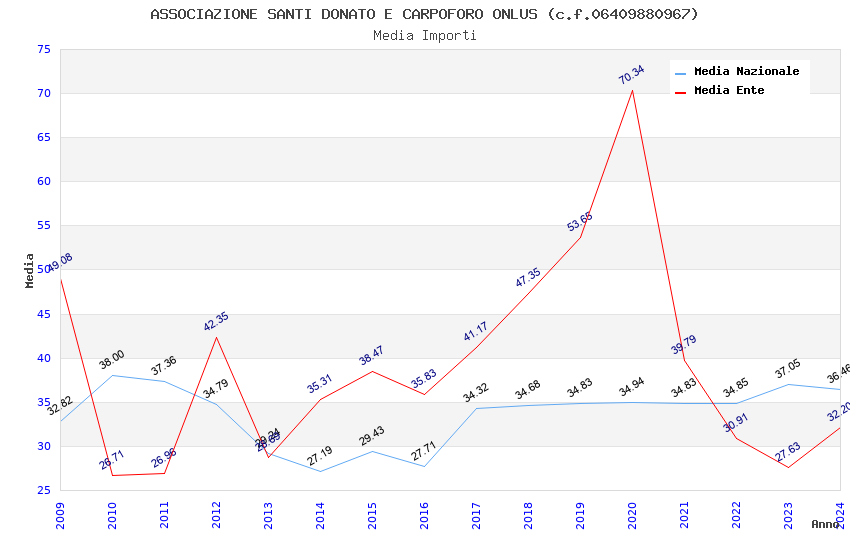Click the 2020 x-axis year label
The image size is (850, 550).
point(632,515)
